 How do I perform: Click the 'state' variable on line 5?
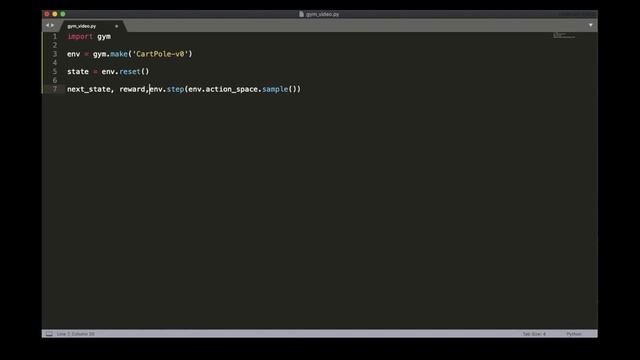pyautogui.click(x=78, y=71)
